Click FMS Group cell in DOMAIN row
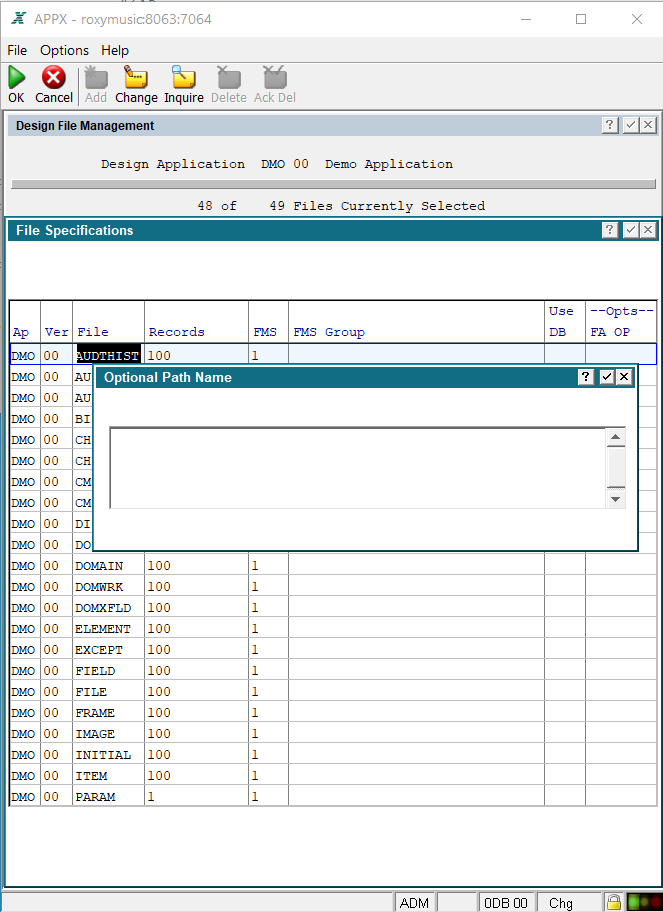The width and height of the screenshot is (663, 912). point(416,565)
